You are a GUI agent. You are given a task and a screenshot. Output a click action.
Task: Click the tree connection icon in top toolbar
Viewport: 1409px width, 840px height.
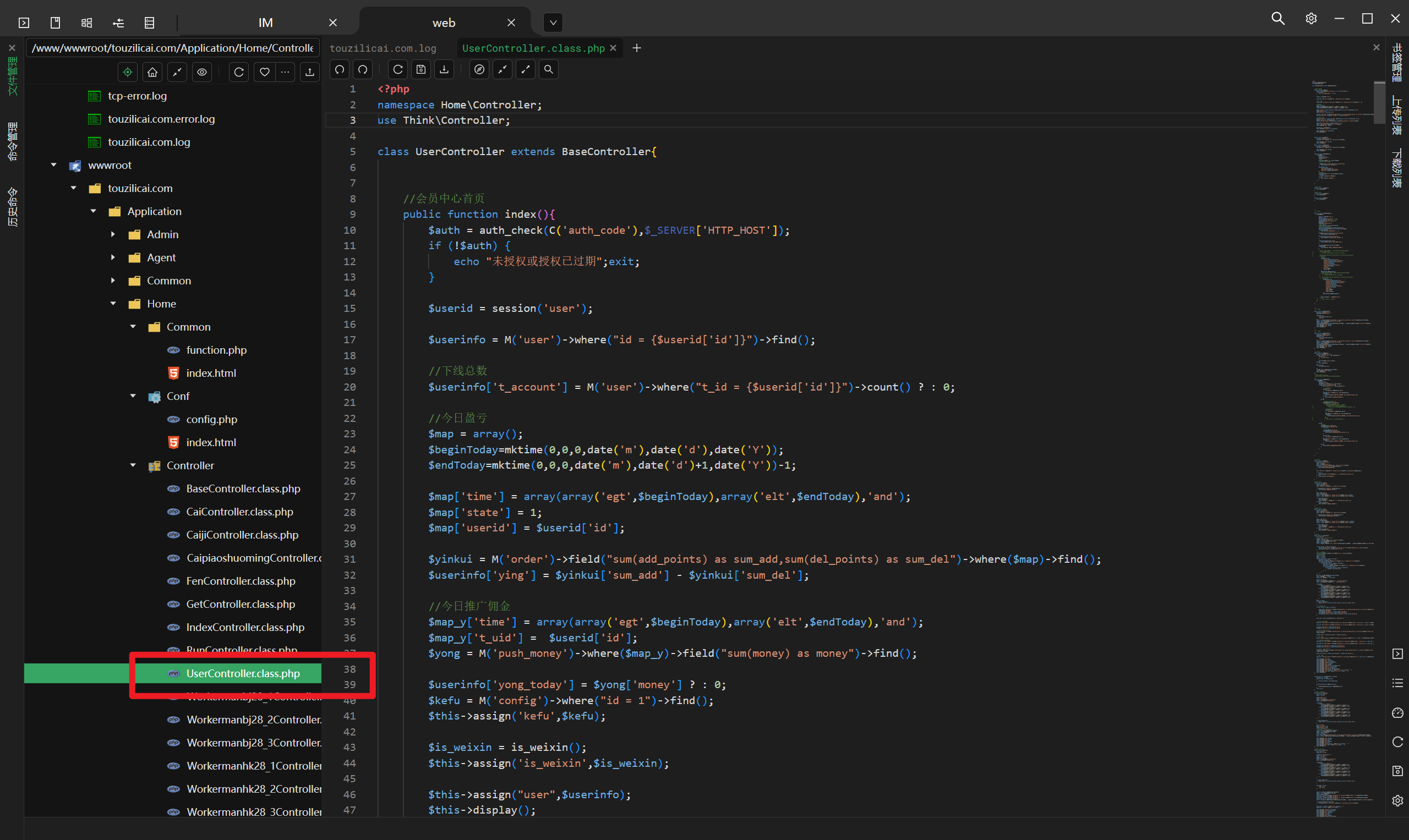coord(118,23)
